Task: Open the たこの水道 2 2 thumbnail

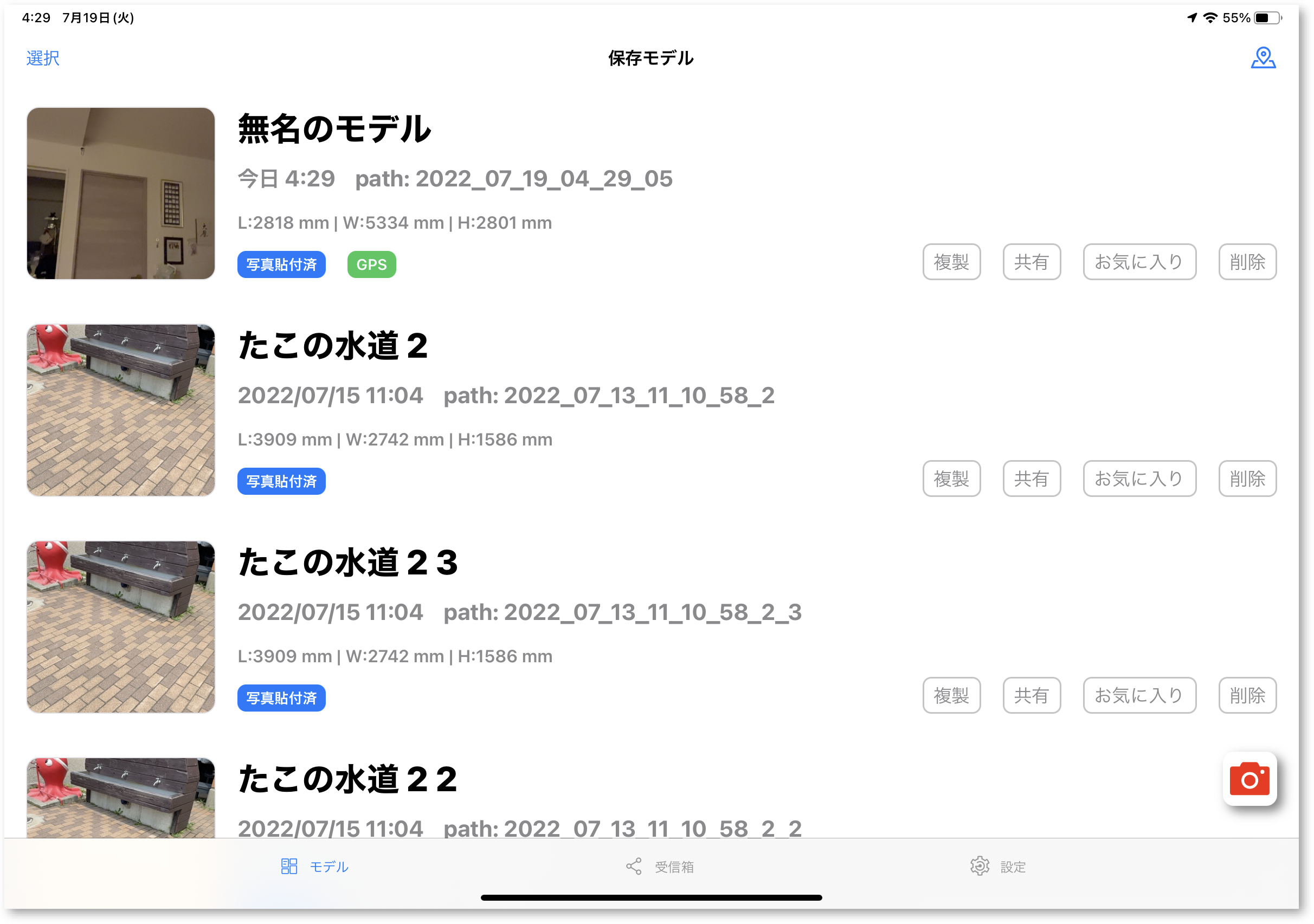Action: 121,798
